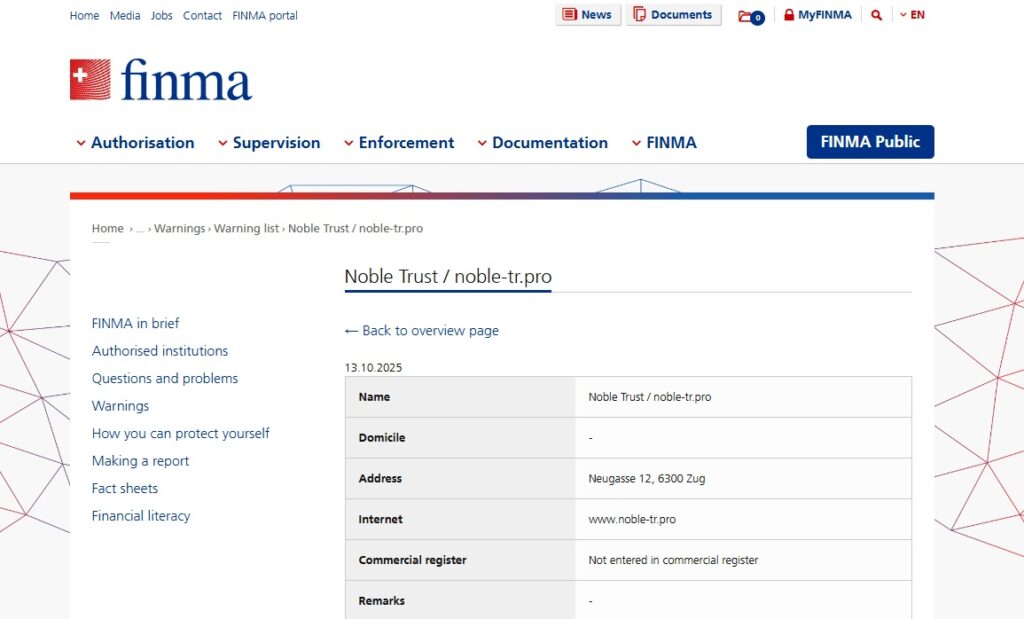The image size is (1024, 619).
Task: Open News from the top bar
Action: tap(587, 15)
